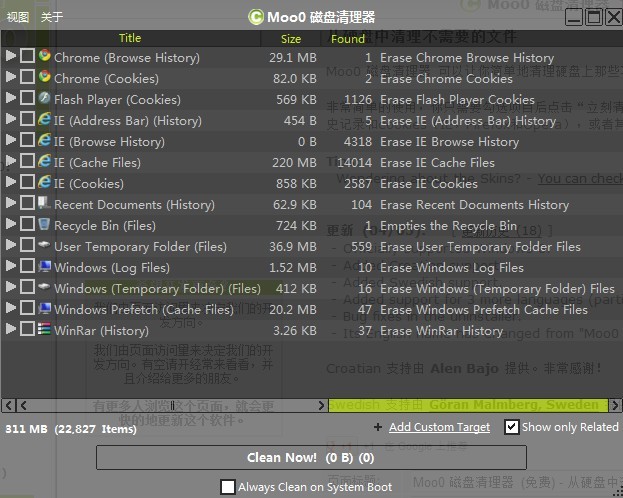Expand the Flash Player (Cookies) row
The height and width of the screenshot is (498, 623).
pos(11,98)
